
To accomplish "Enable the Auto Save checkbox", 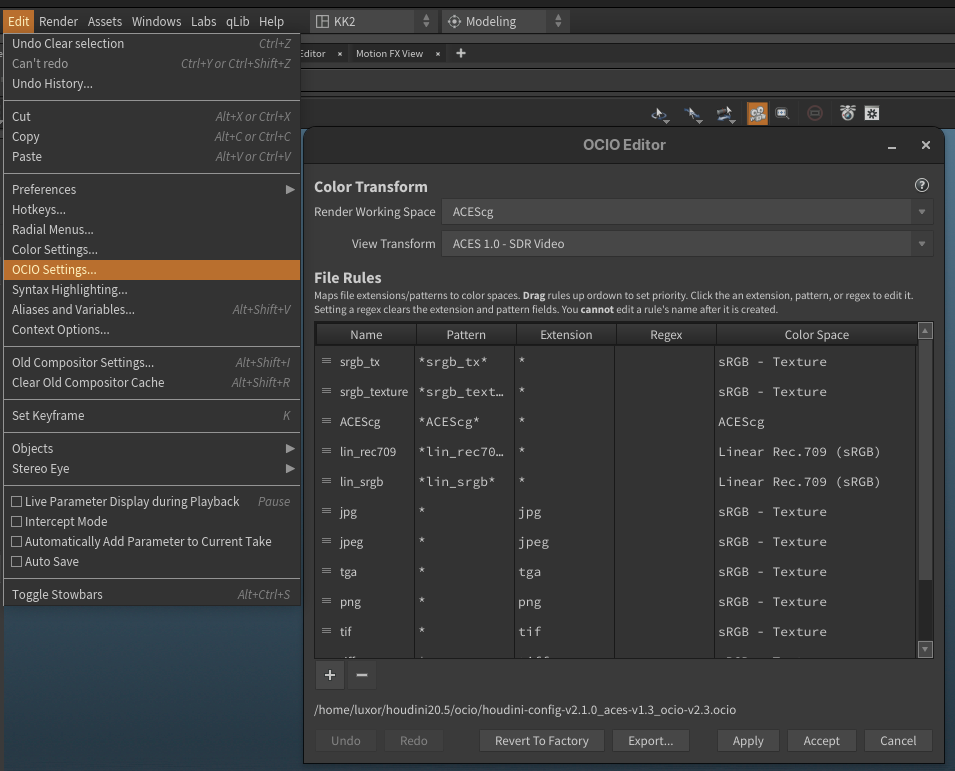I will tap(17, 562).
